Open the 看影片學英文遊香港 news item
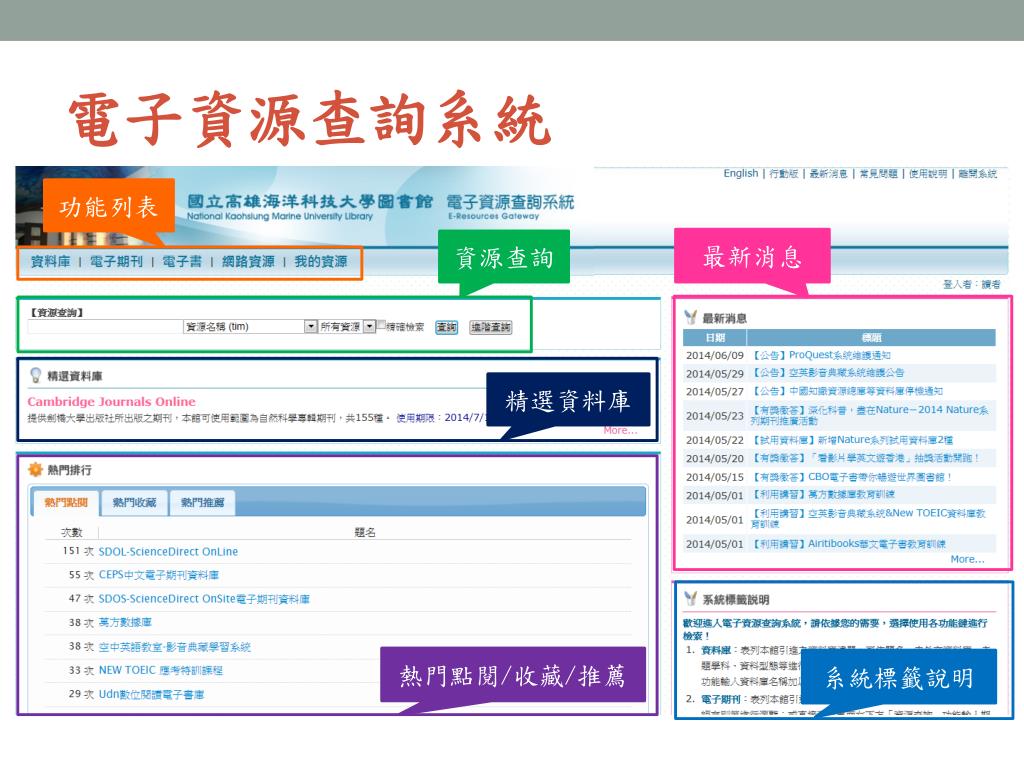 (866, 458)
